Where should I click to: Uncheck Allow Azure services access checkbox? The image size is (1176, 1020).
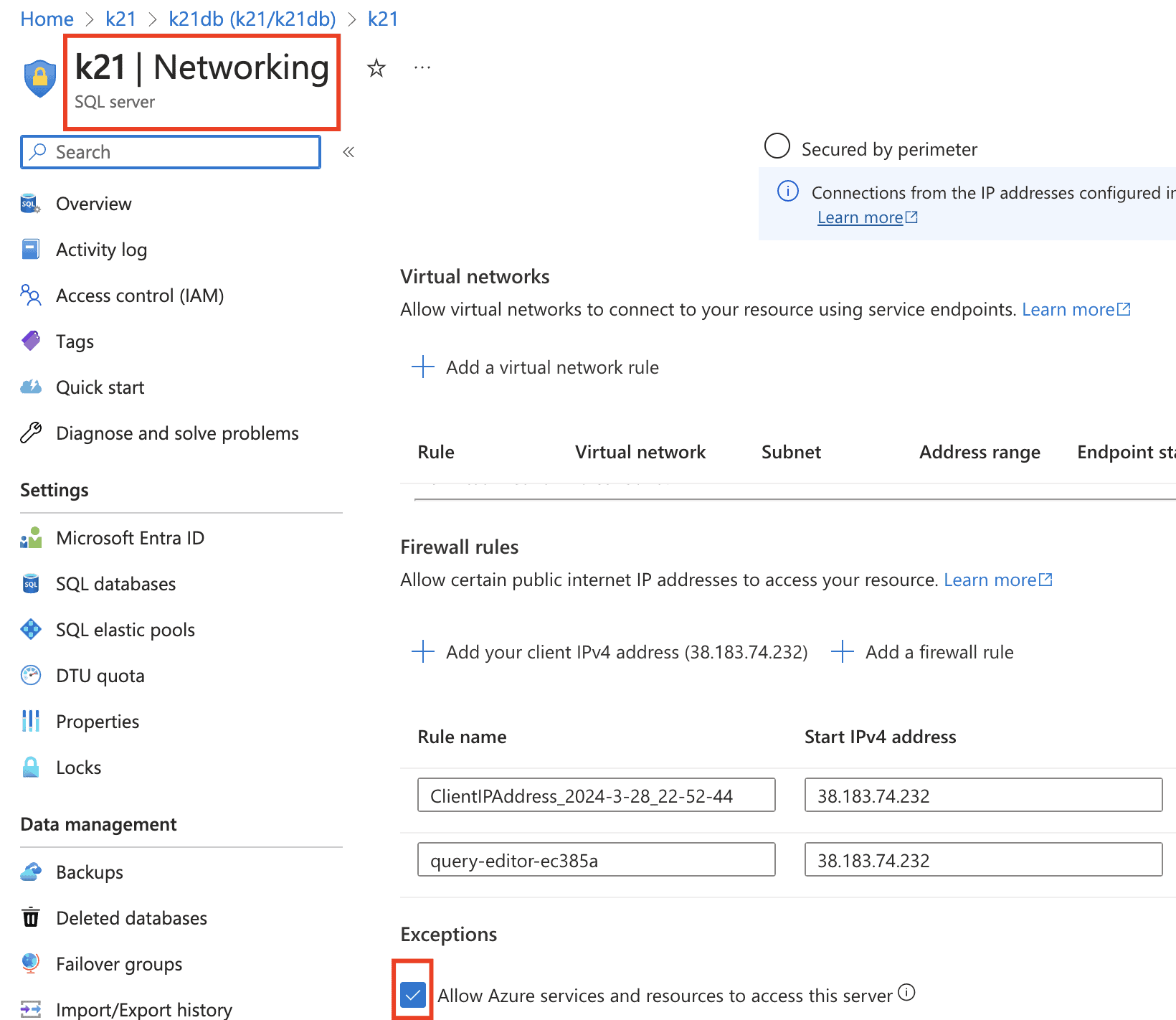[413, 995]
